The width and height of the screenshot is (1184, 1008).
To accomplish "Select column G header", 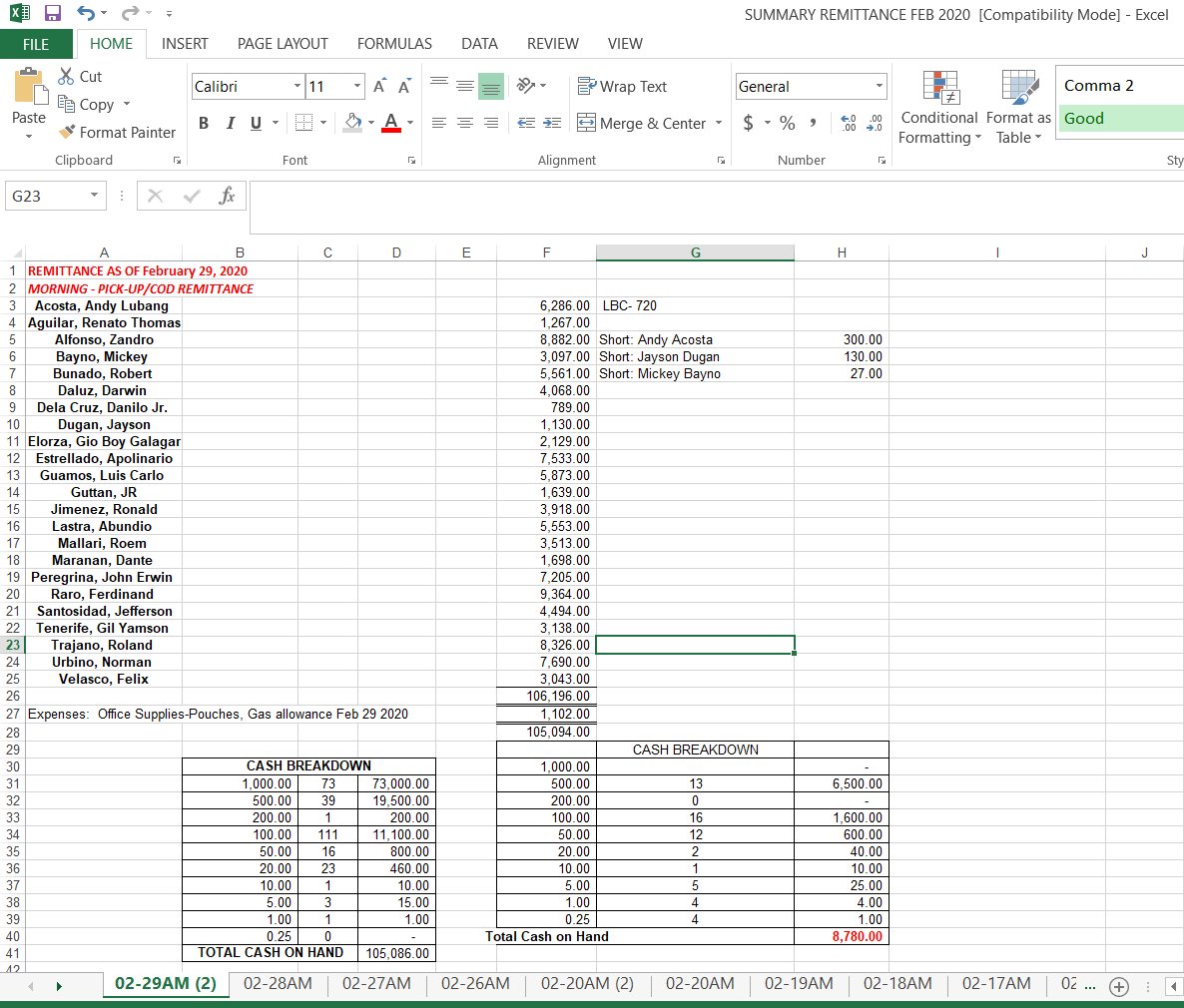I will tap(696, 252).
